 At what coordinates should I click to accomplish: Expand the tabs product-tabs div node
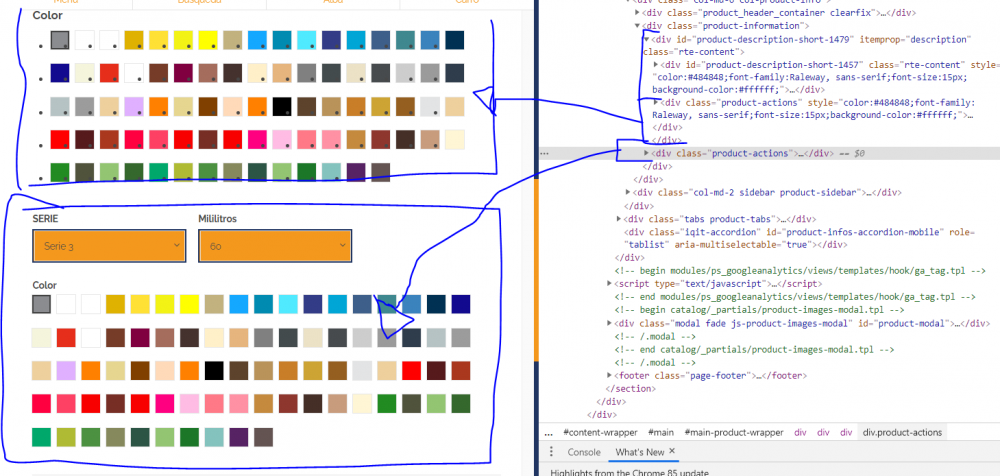click(x=619, y=219)
